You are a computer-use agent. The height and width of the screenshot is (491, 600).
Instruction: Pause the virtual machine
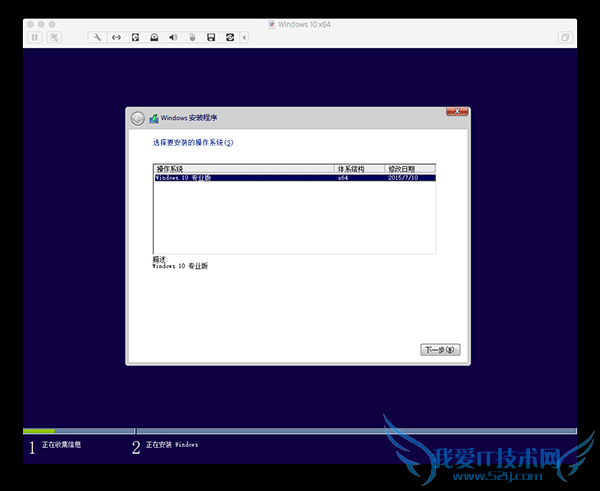pyautogui.click(x=34, y=37)
